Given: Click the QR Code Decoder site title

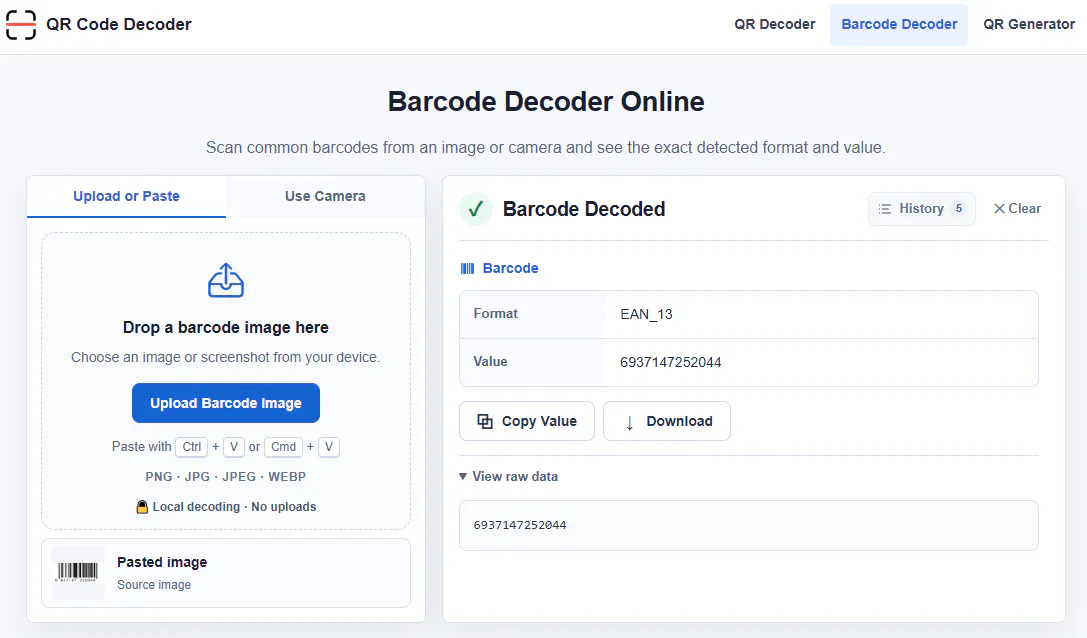Looking at the screenshot, I should tap(119, 24).
